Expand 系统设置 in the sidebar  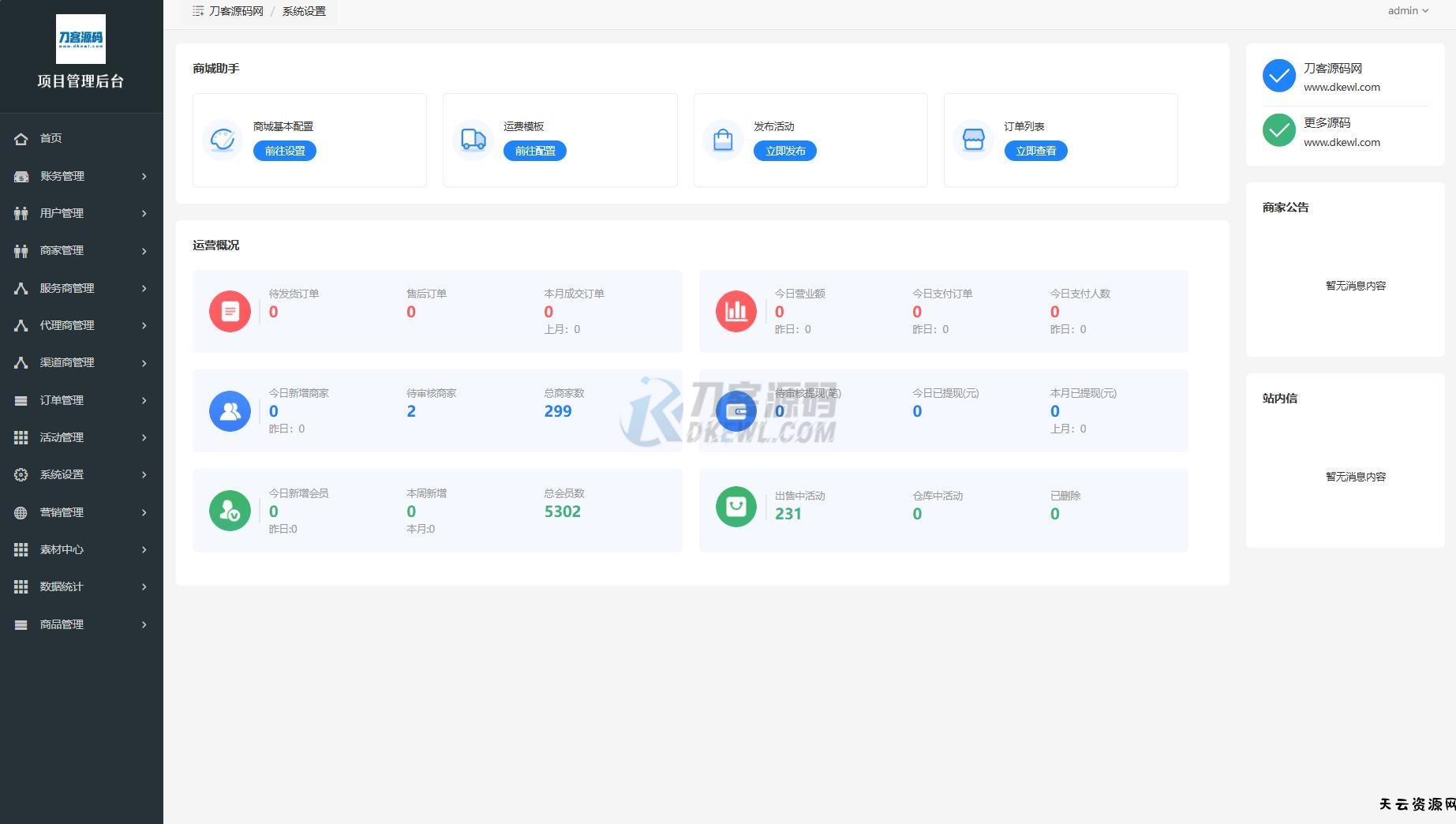coord(80,474)
